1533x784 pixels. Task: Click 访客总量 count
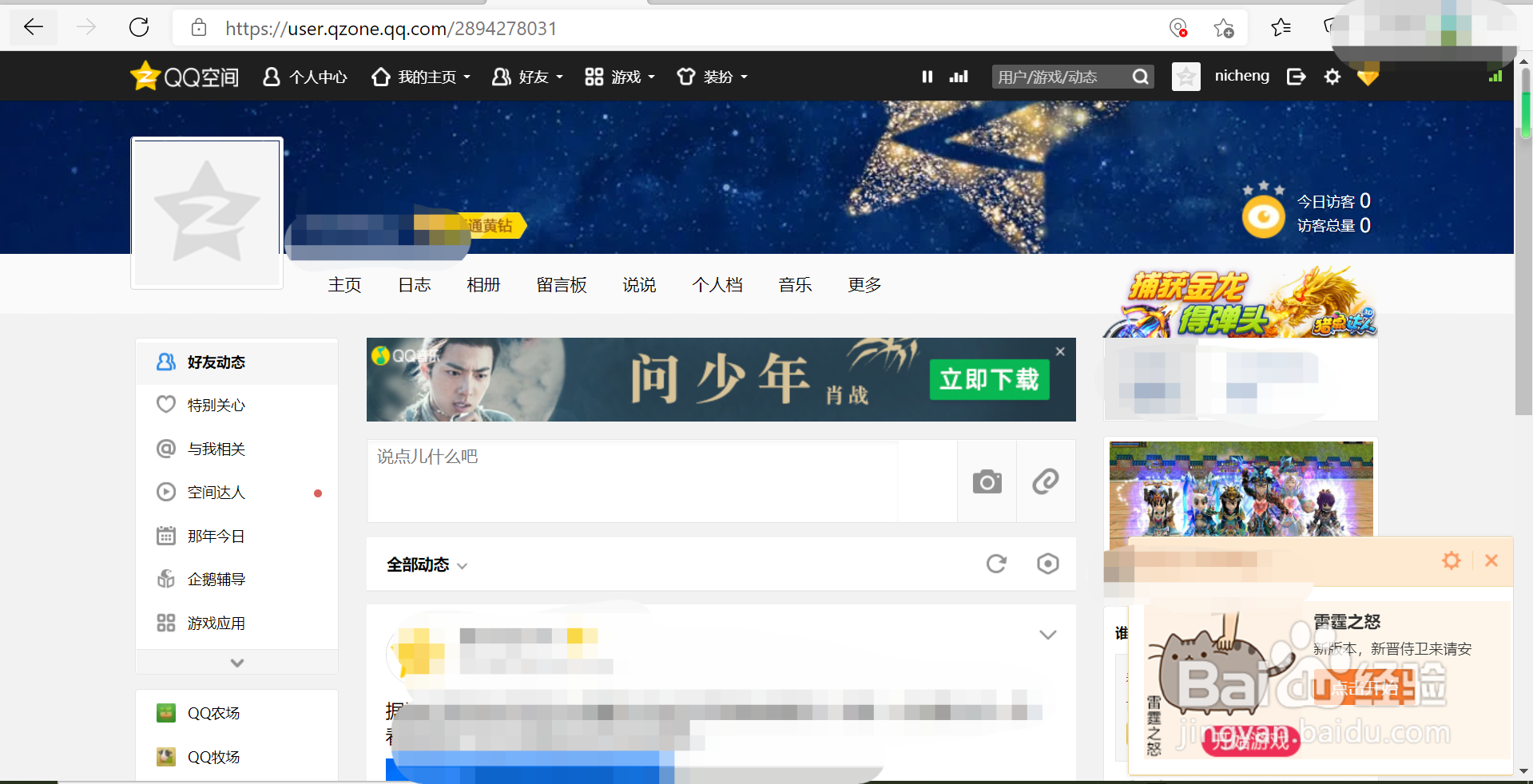1333,226
